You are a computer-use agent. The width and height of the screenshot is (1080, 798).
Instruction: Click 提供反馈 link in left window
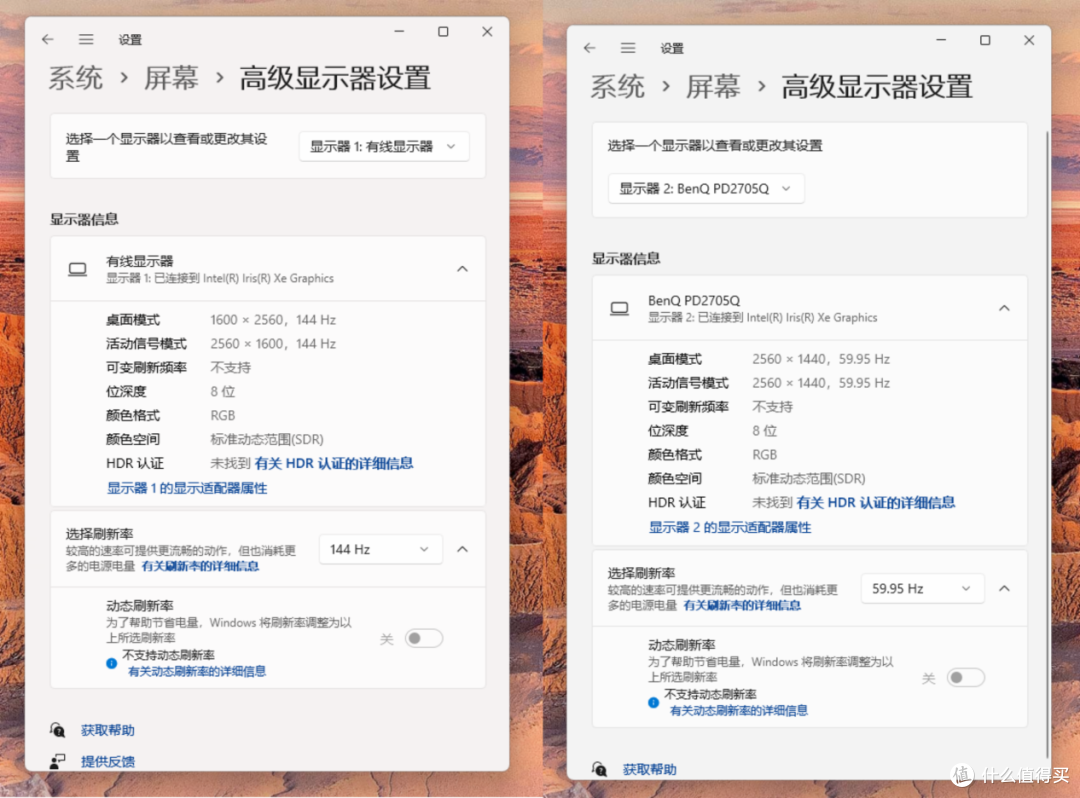point(108,761)
